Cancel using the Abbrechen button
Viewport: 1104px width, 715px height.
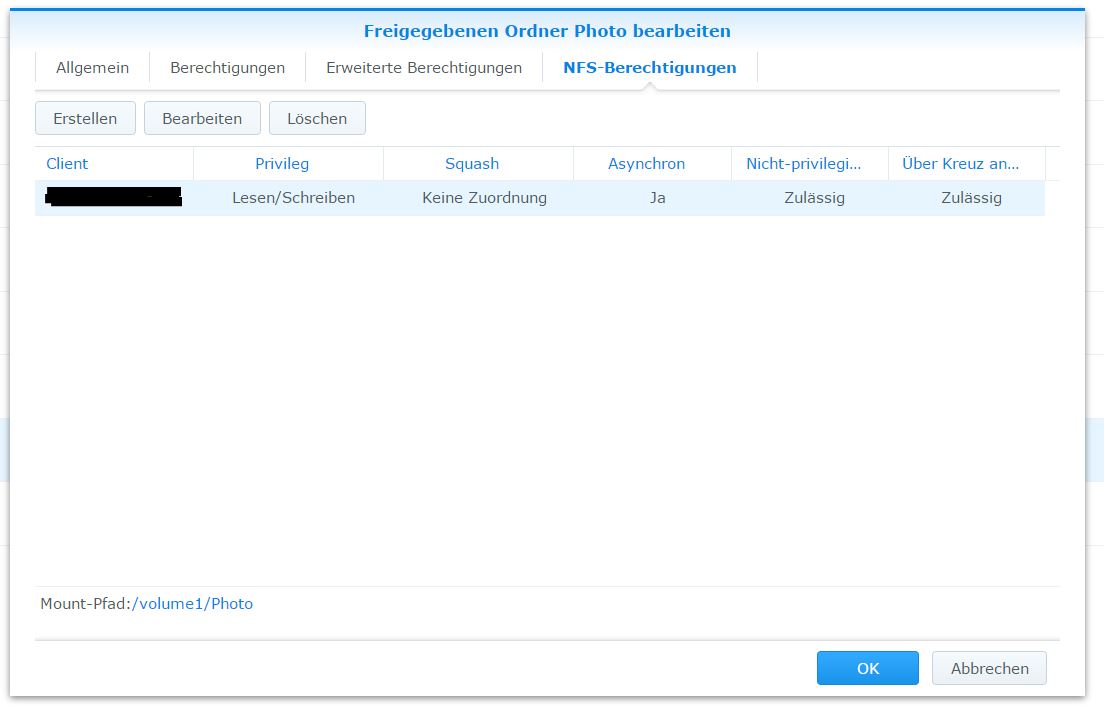pos(989,668)
